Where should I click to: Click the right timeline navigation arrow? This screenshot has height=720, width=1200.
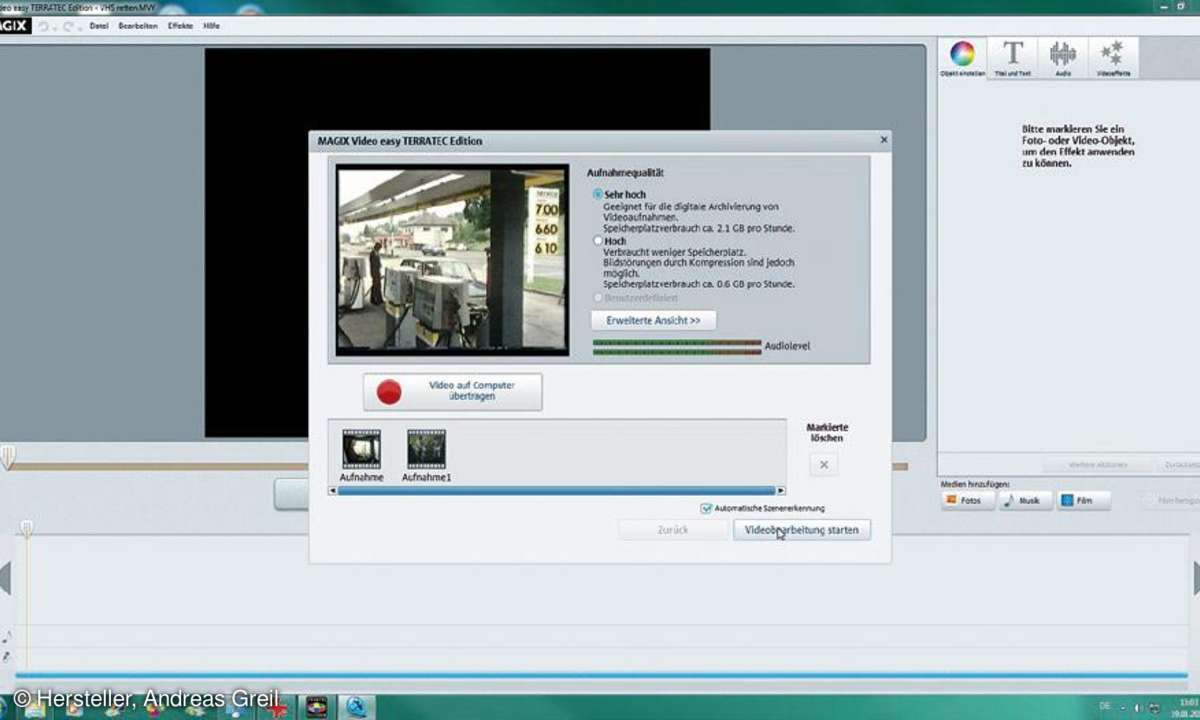tap(1195, 578)
